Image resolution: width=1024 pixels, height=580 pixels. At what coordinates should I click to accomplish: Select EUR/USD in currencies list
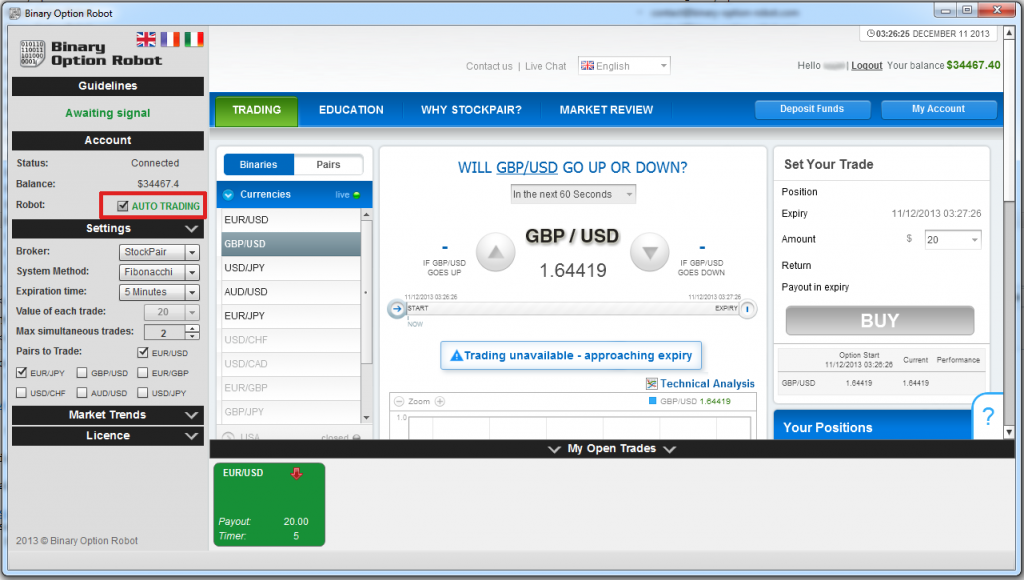[x=289, y=220]
